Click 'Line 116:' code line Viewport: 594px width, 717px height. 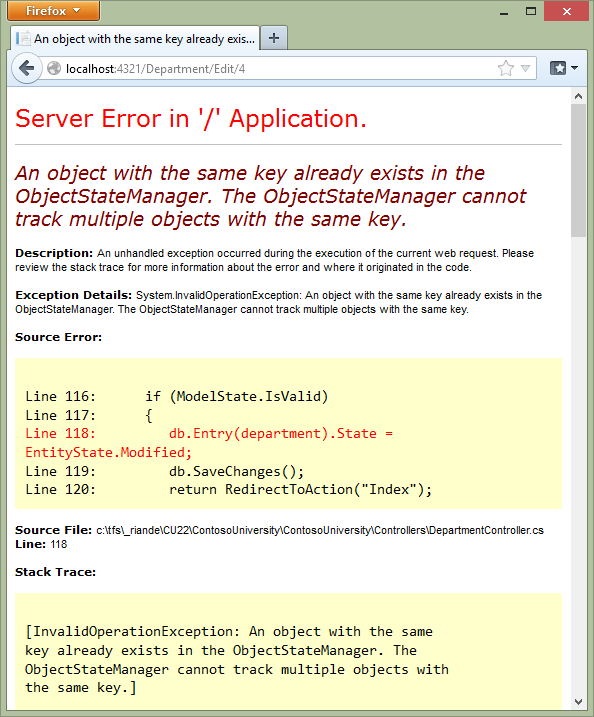[x=177, y=396]
